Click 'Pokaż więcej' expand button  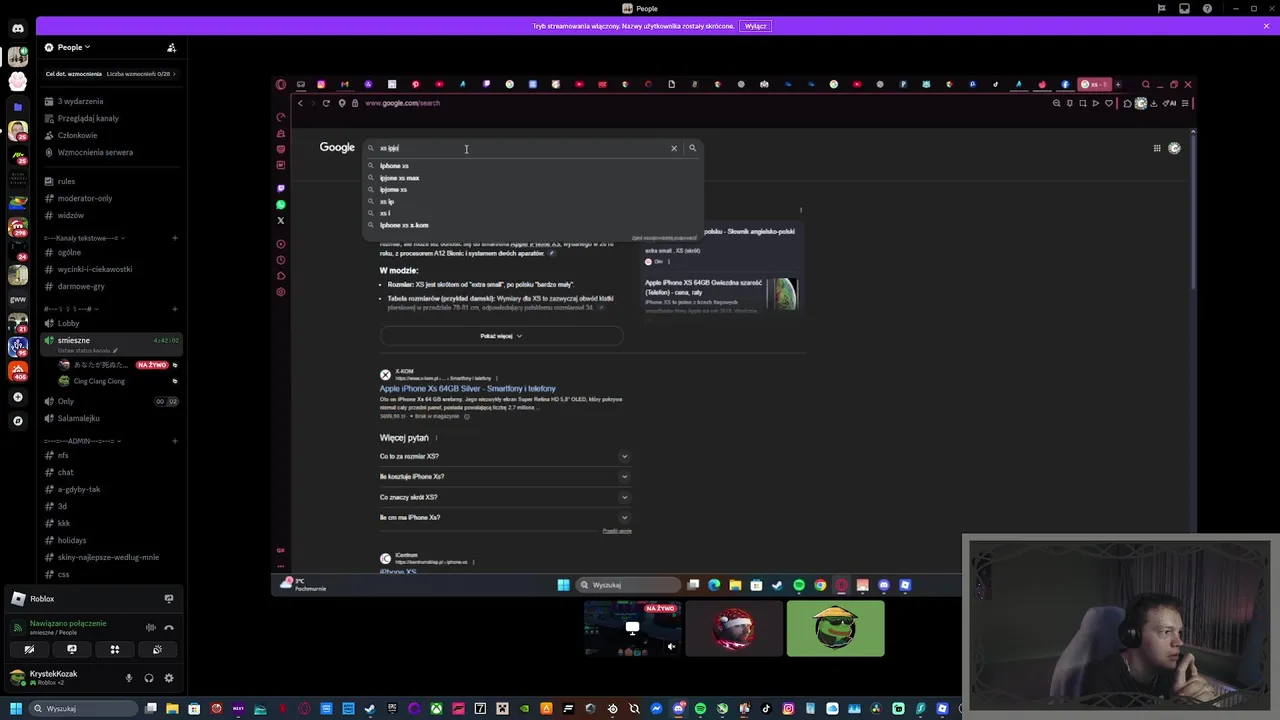(x=501, y=336)
